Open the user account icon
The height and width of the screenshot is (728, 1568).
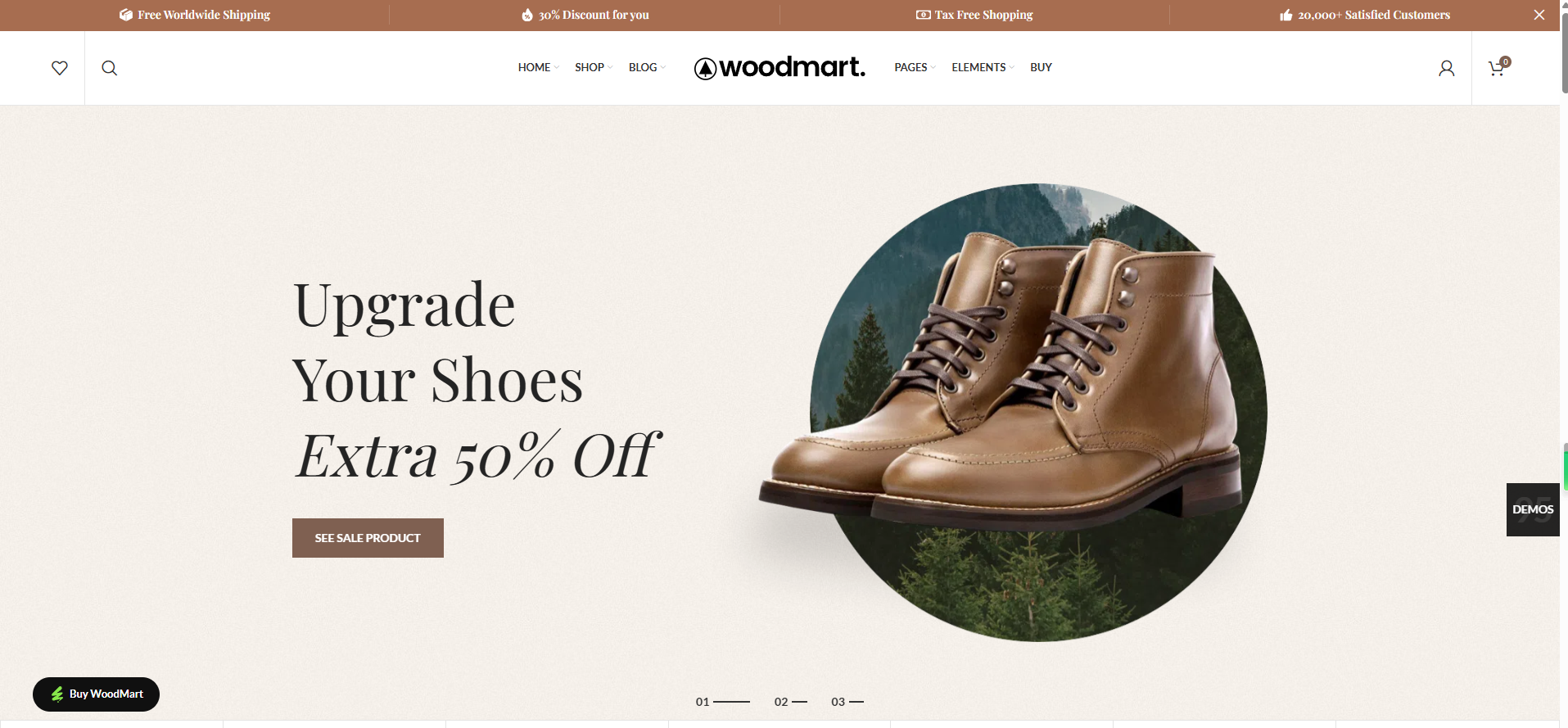click(1447, 68)
